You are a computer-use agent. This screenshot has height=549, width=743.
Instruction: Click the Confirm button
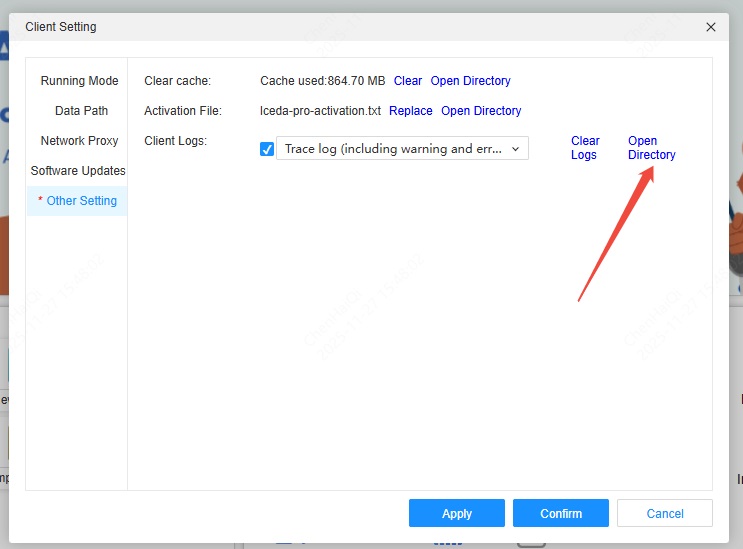560,513
